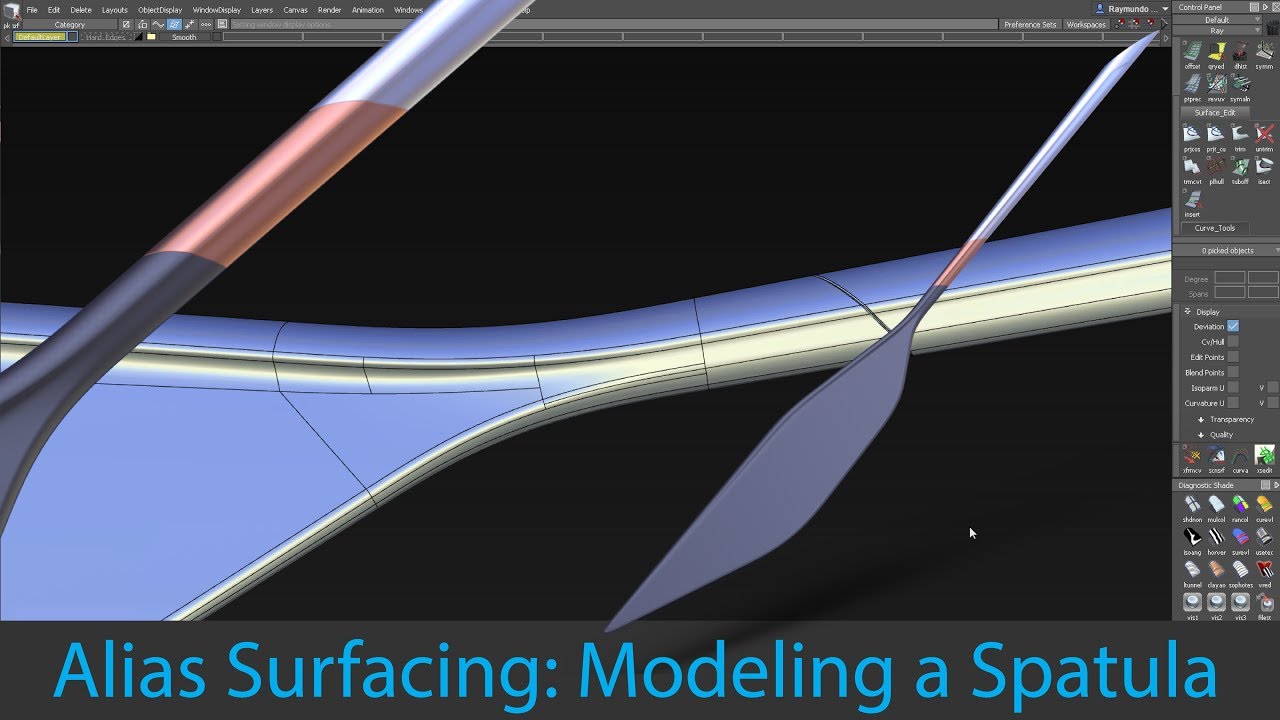This screenshot has height=720, width=1280.
Task: Open the Canvas menu
Action: pyautogui.click(x=295, y=10)
